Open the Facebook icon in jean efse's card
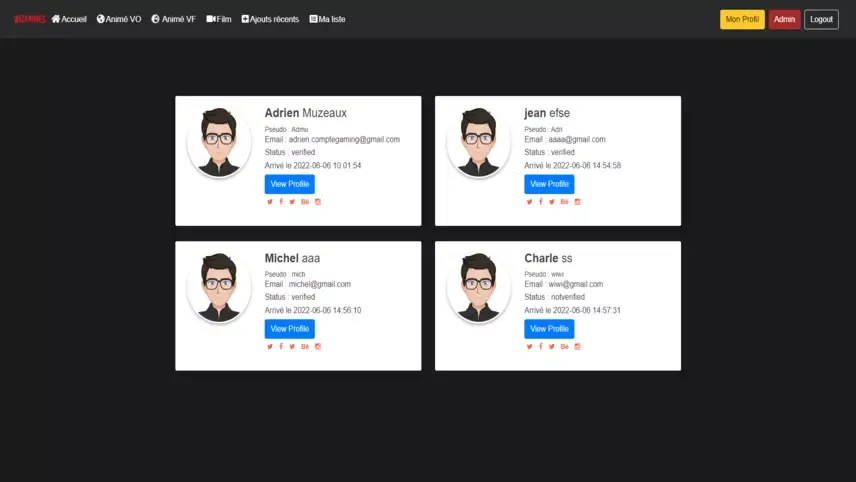This screenshot has height=482, width=856. point(540,201)
